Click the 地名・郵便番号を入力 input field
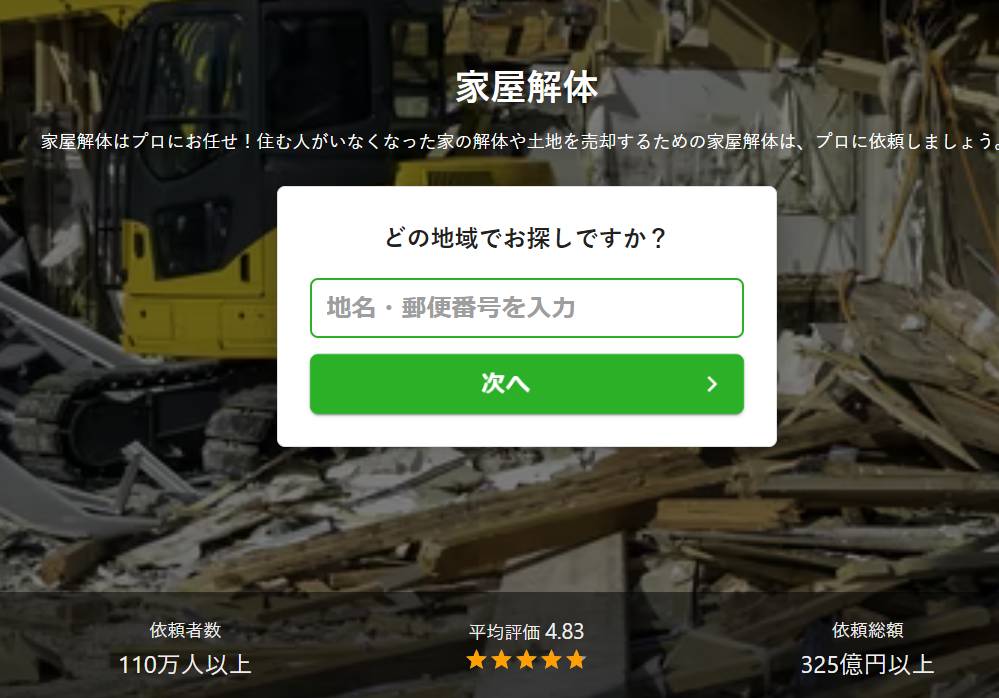999x698 pixels. [x=526, y=308]
